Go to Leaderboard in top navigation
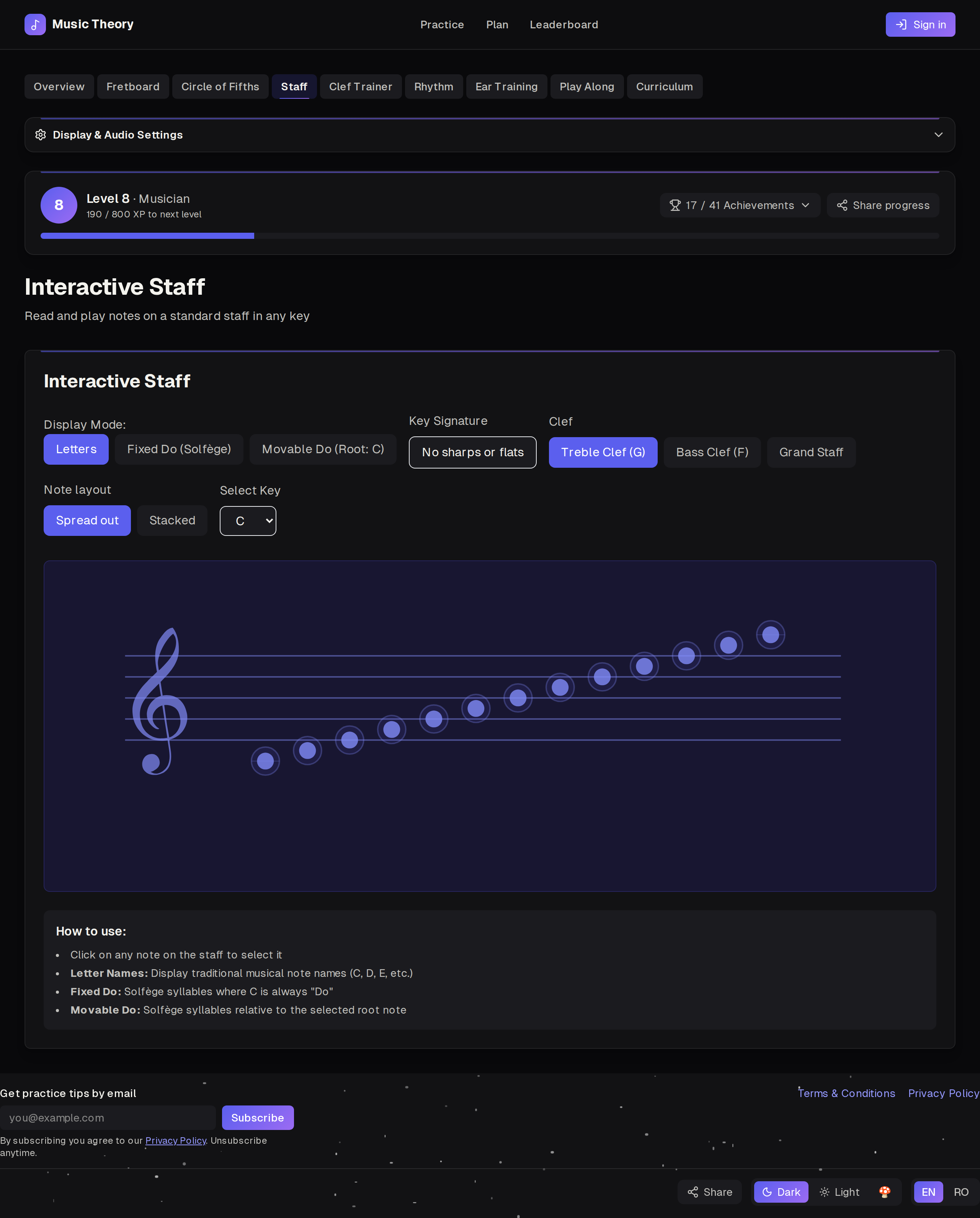The width and height of the screenshot is (980, 1218). [x=564, y=24]
